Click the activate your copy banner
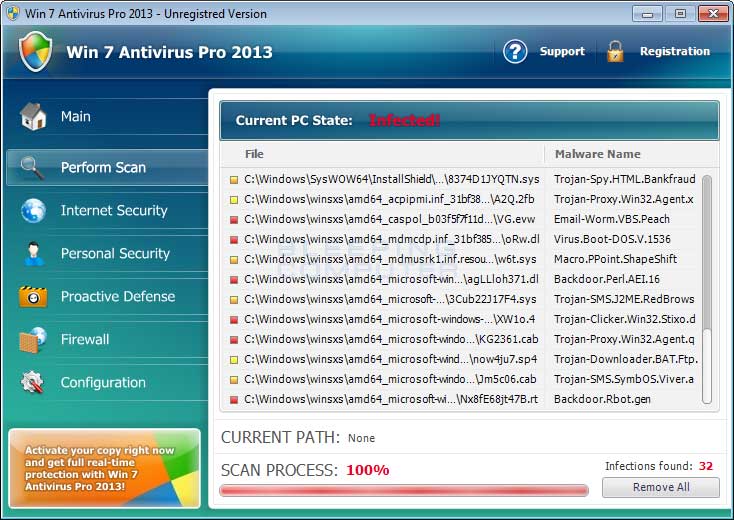 104,469
